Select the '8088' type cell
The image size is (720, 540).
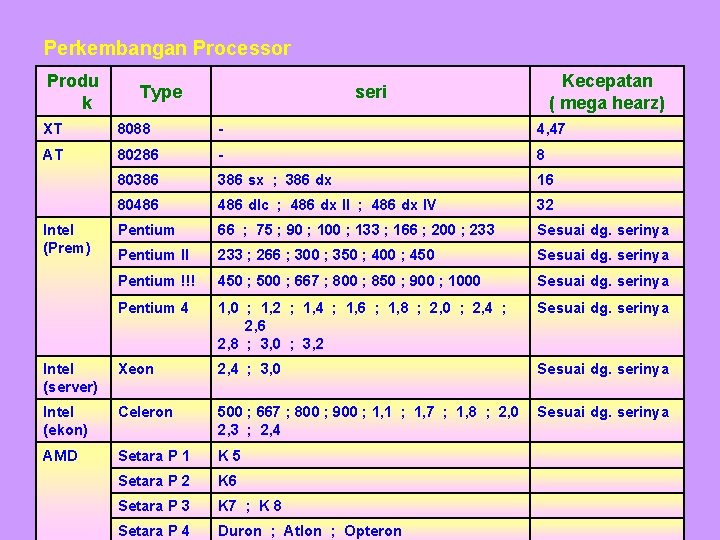(161, 129)
